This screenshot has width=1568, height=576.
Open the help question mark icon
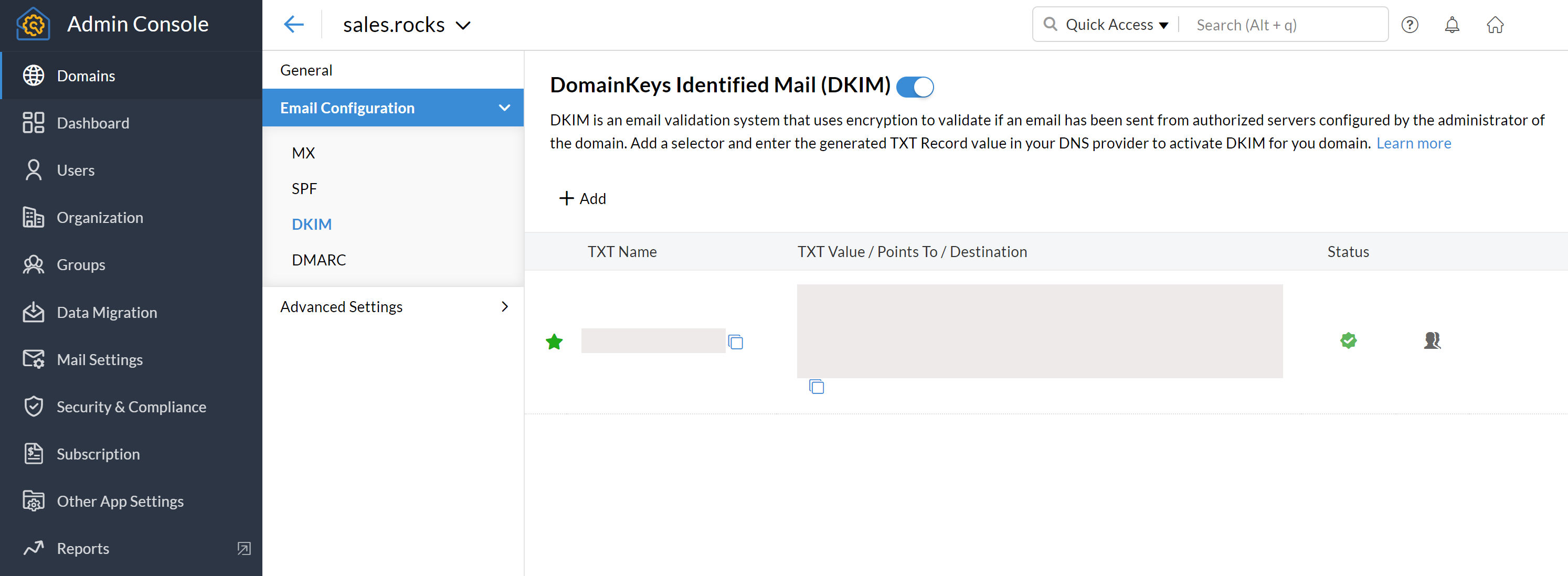click(x=1409, y=25)
